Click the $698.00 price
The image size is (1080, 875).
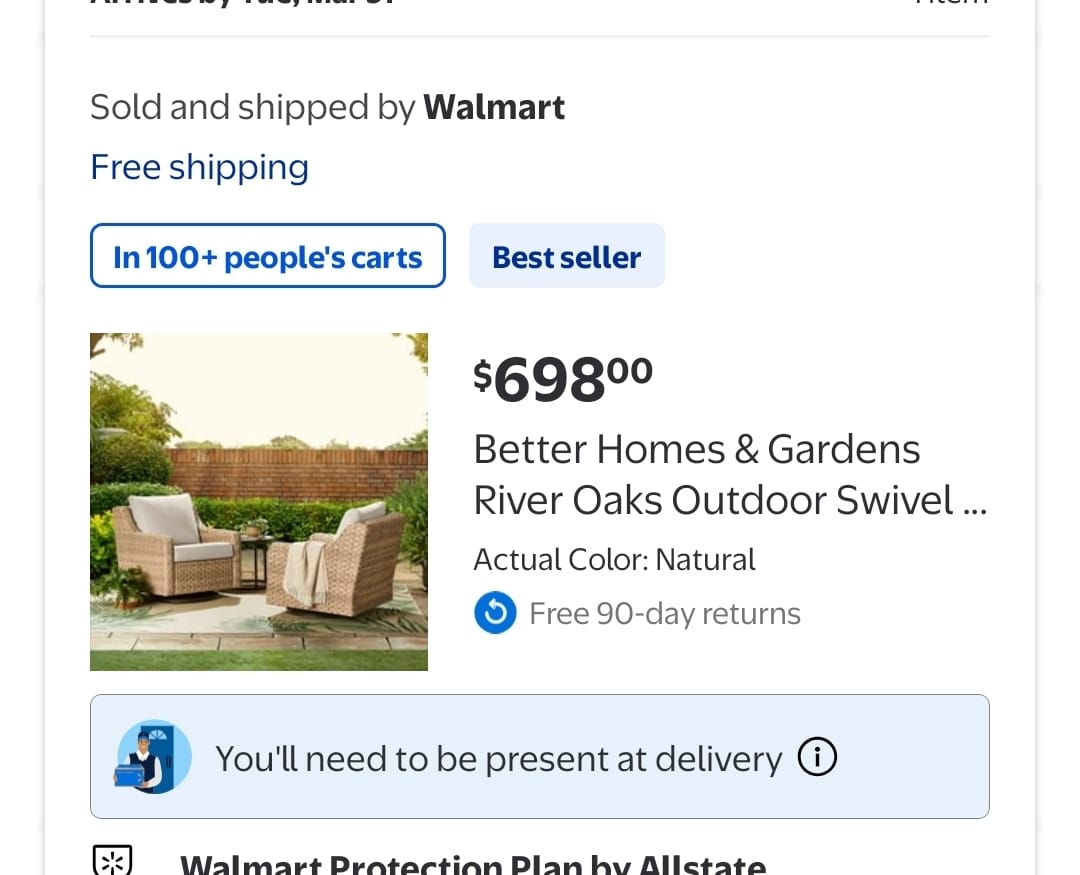coord(563,379)
